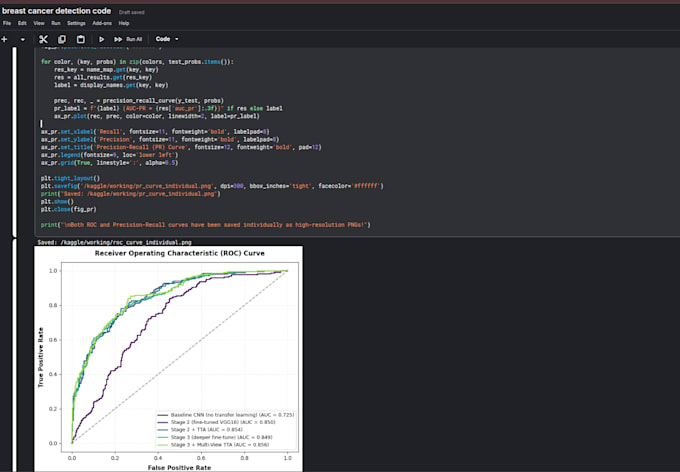Image resolution: width=680 pixels, height=472 pixels.
Task: Open the View menu
Action: pos(39,23)
